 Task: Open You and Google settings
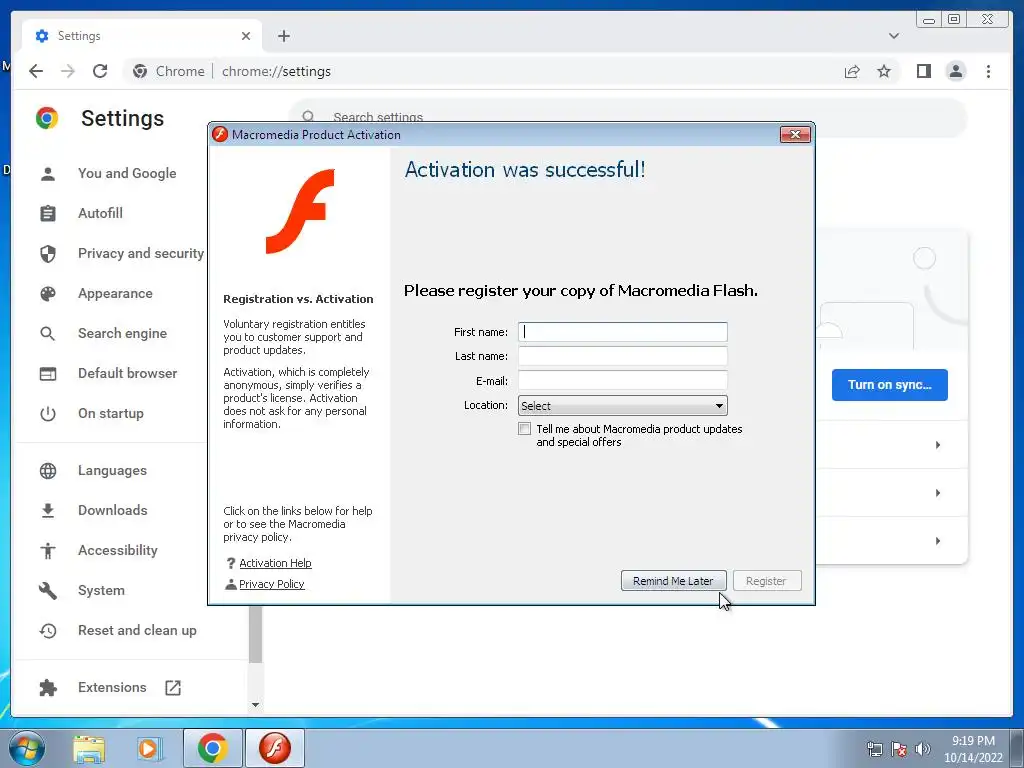click(127, 173)
